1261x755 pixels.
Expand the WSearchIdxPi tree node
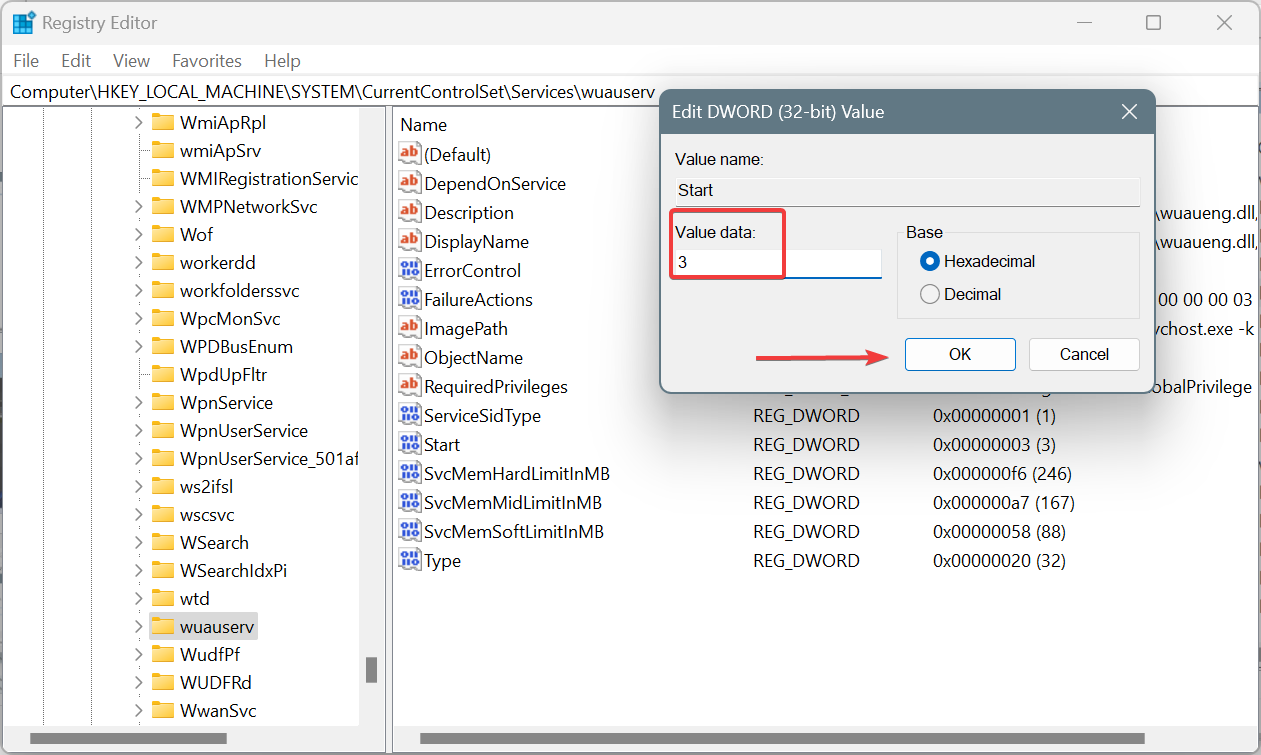[138, 571]
